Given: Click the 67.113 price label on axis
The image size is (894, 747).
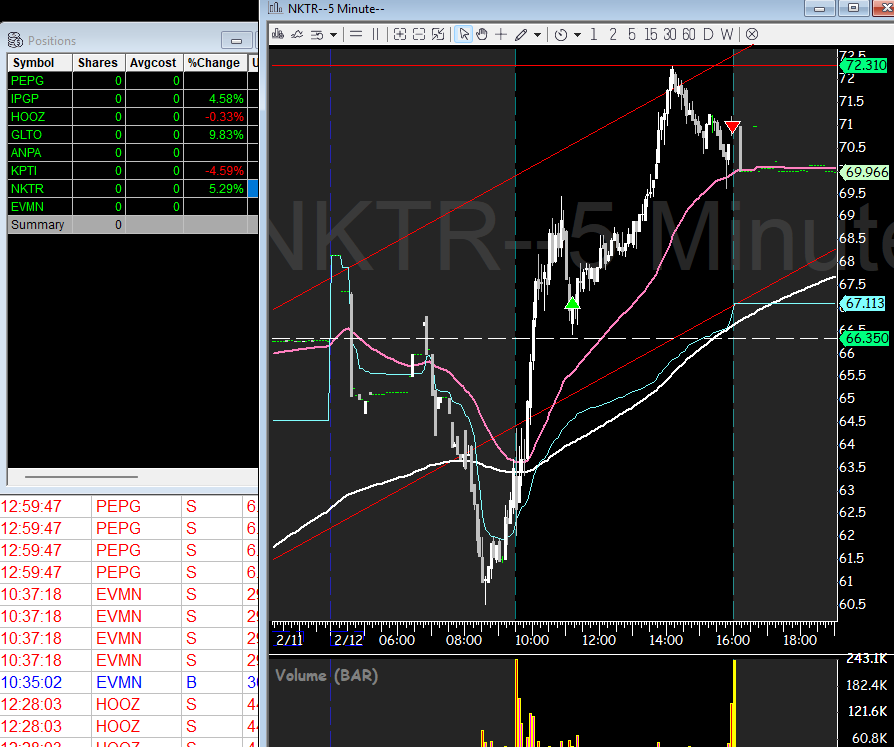Looking at the screenshot, I should [864, 303].
